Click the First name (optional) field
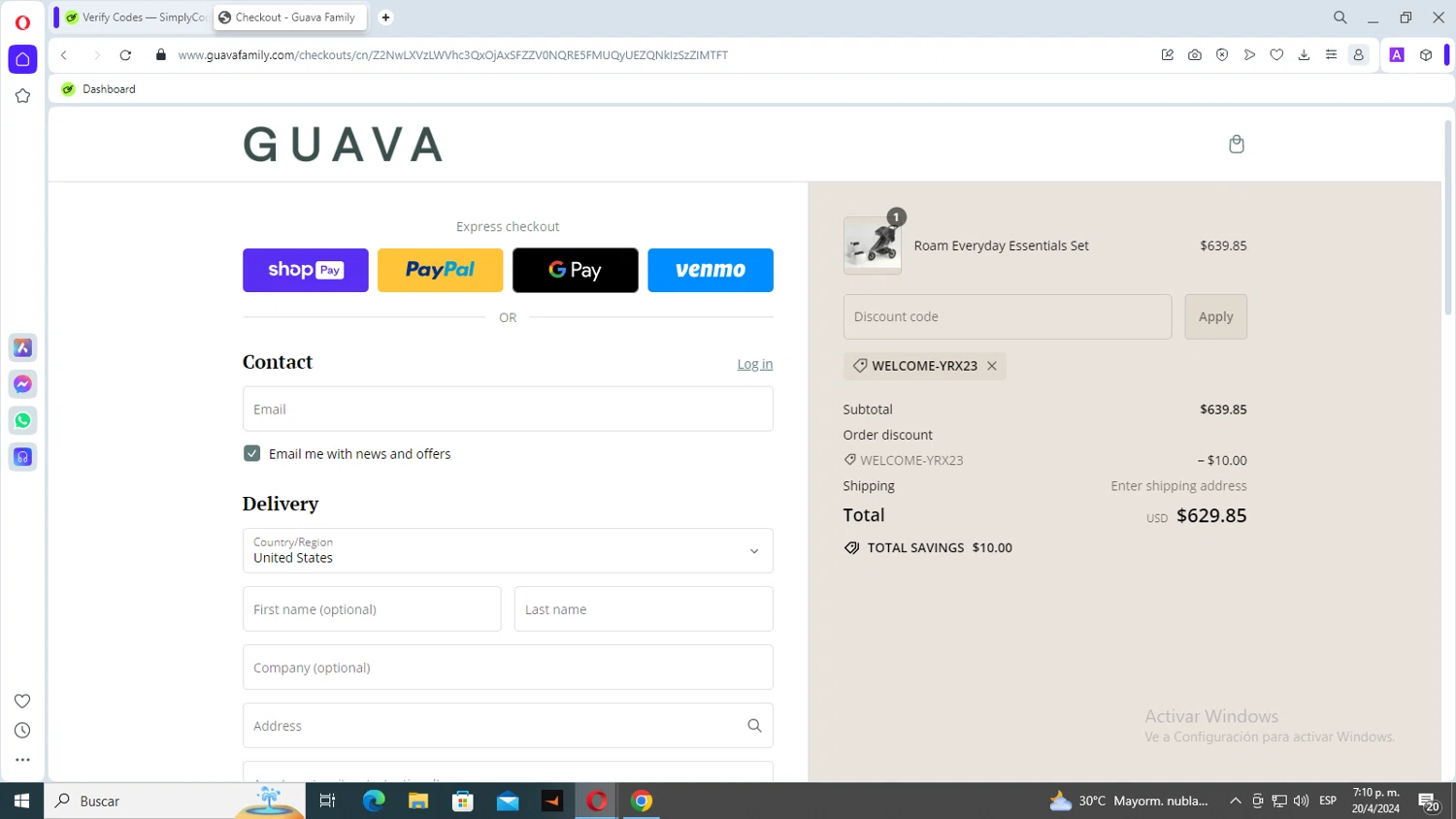 click(372, 608)
